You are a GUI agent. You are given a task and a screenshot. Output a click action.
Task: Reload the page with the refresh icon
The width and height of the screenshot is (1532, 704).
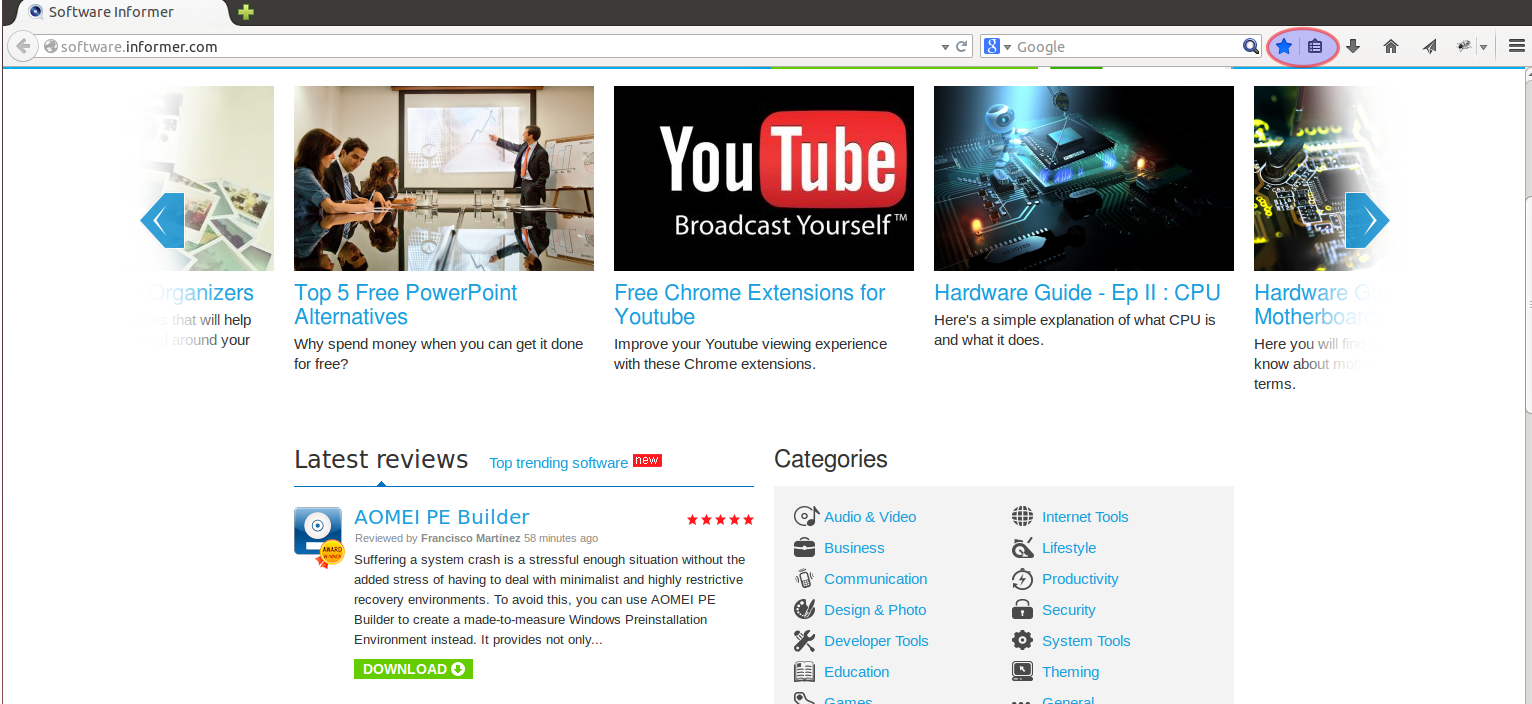tap(962, 46)
